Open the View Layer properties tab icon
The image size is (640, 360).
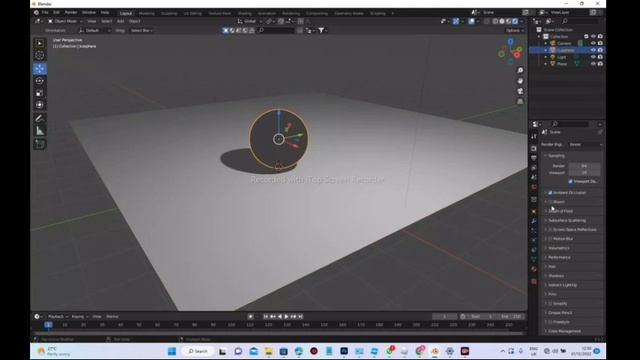click(534, 167)
